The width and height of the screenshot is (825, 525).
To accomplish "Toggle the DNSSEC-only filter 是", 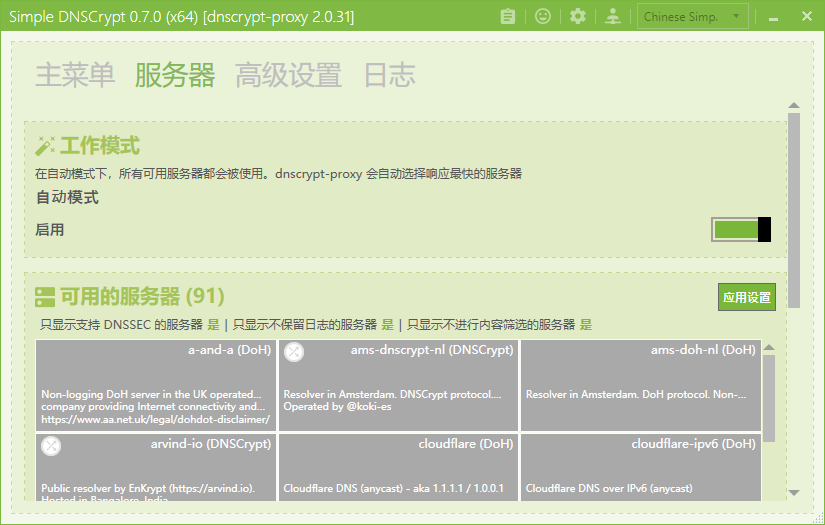I will 213,325.
